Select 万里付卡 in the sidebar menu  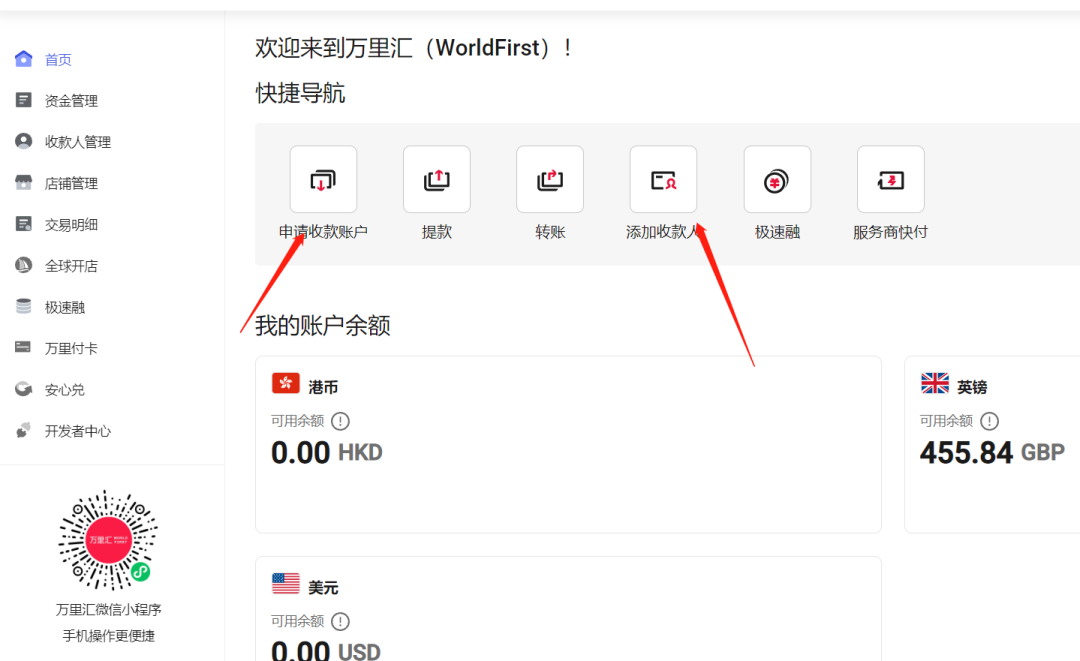click(71, 348)
